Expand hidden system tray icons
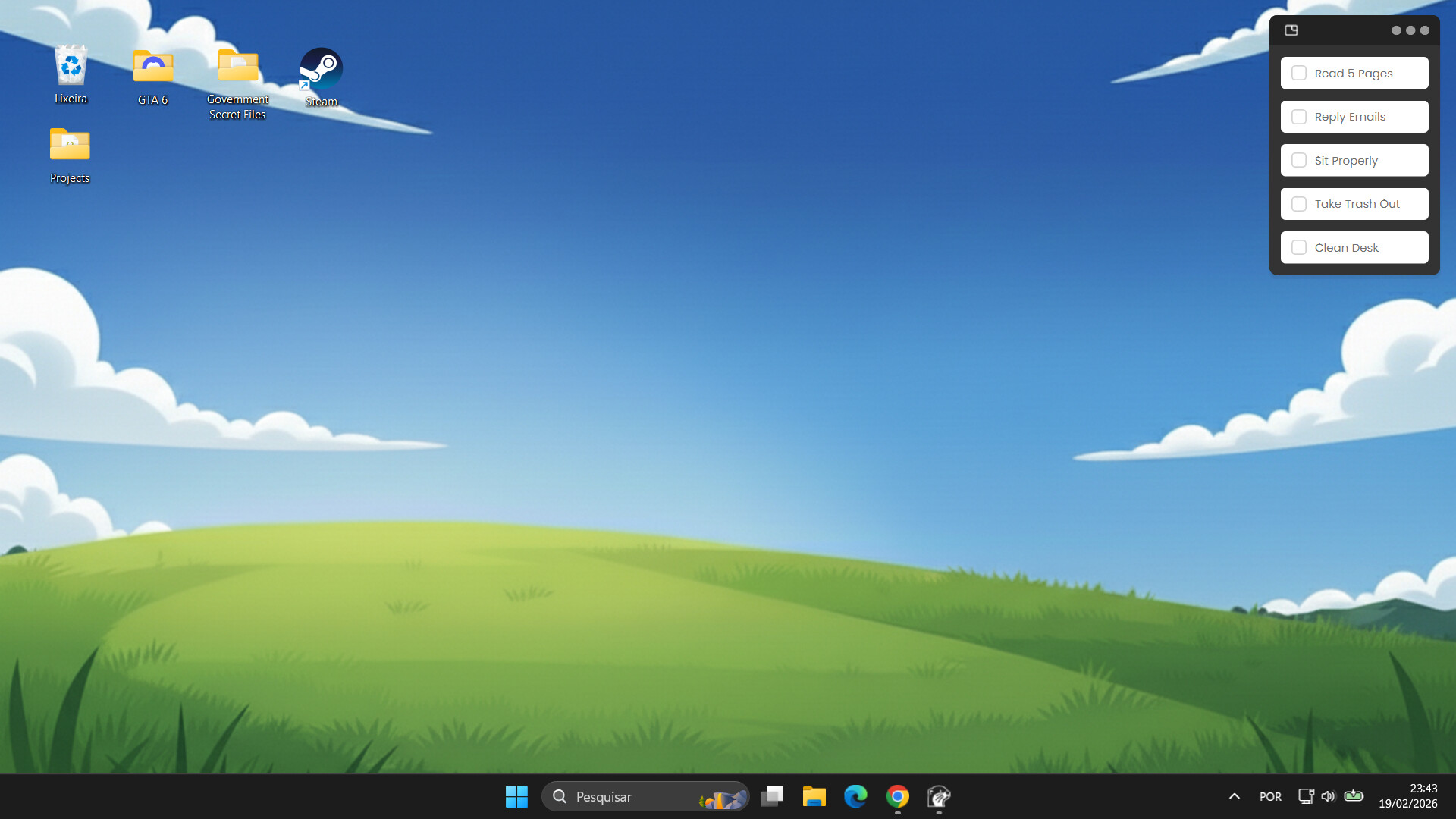Screen dimensions: 1456x819 [x=1235, y=796]
